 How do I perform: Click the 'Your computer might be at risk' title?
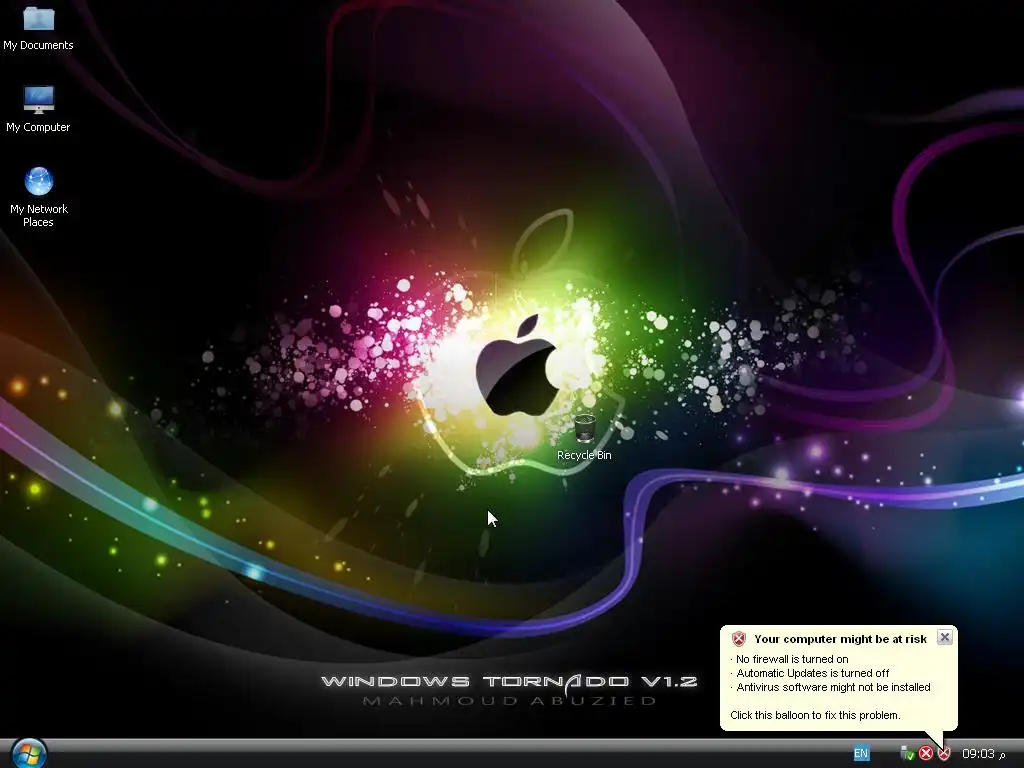click(x=840, y=639)
